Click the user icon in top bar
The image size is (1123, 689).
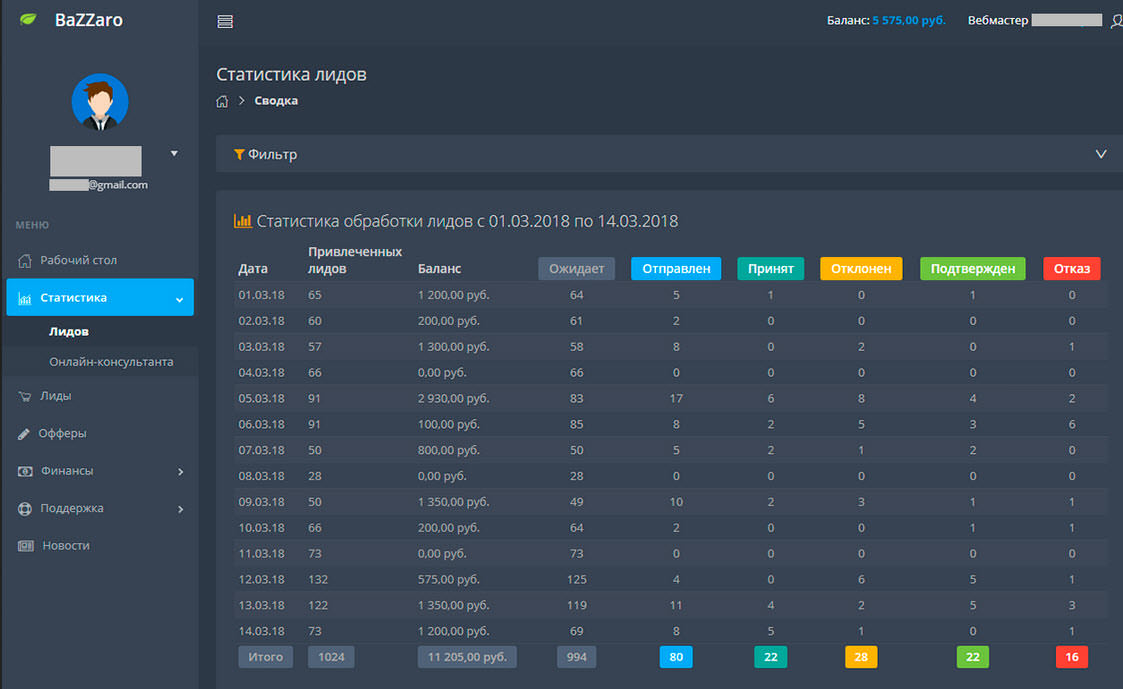pyautogui.click(x=1116, y=21)
